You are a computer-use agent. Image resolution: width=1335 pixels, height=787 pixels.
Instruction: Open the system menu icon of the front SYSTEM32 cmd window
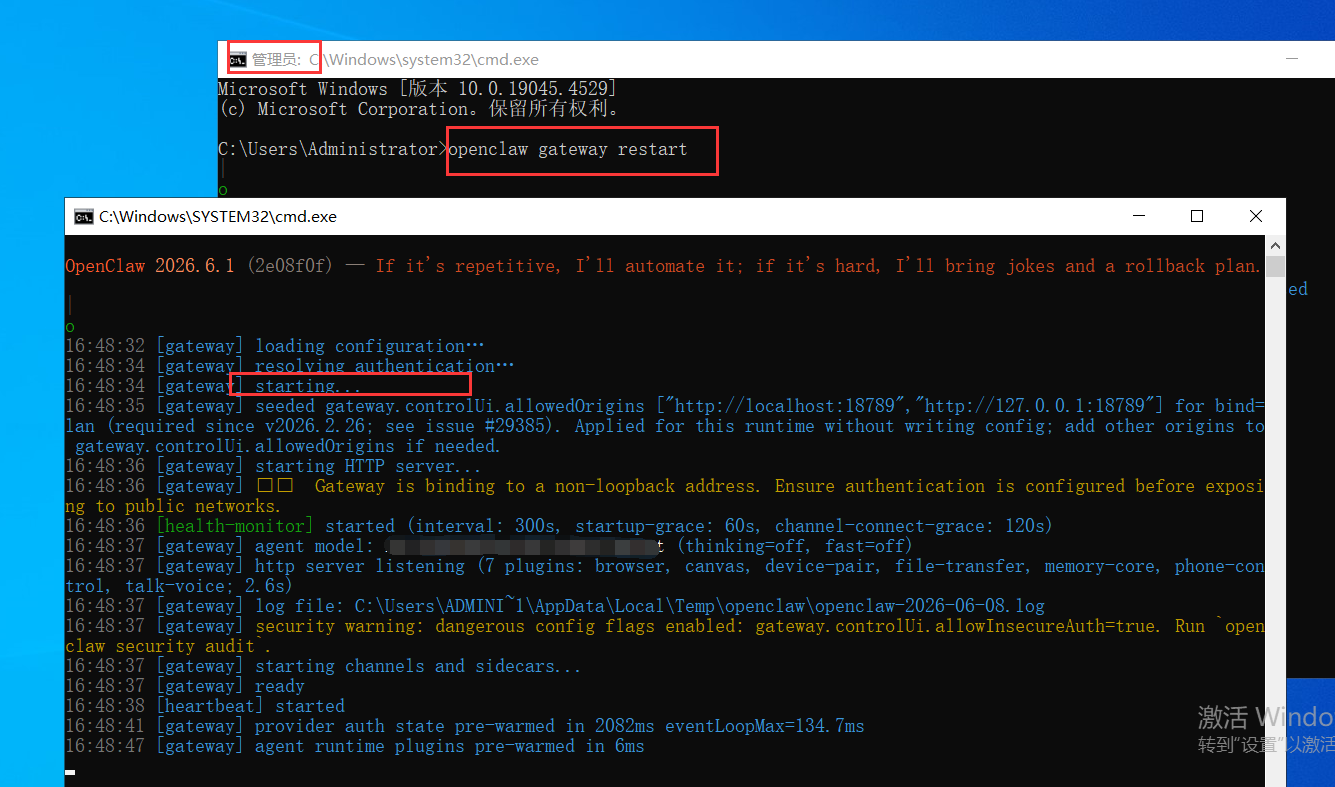pyautogui.click(x=83, y=217)
